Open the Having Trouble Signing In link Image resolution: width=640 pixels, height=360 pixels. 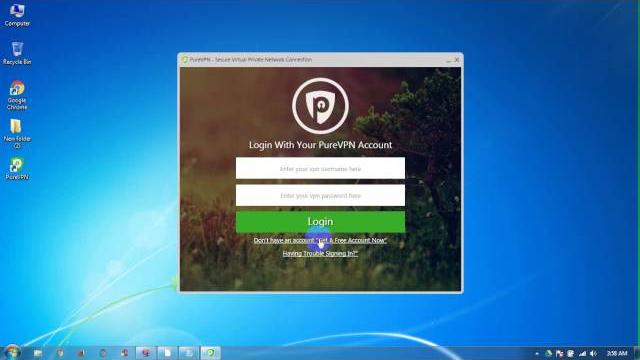(320, 253)
